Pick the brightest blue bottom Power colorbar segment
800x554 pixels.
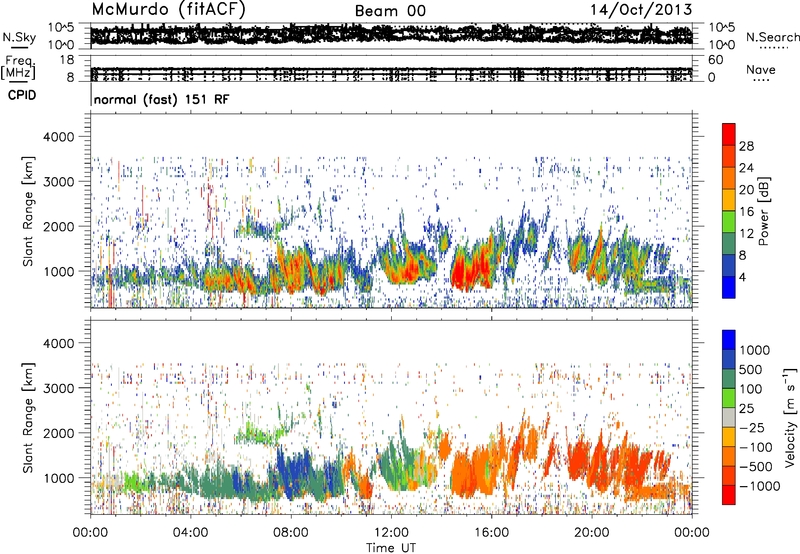click(729, 287)
